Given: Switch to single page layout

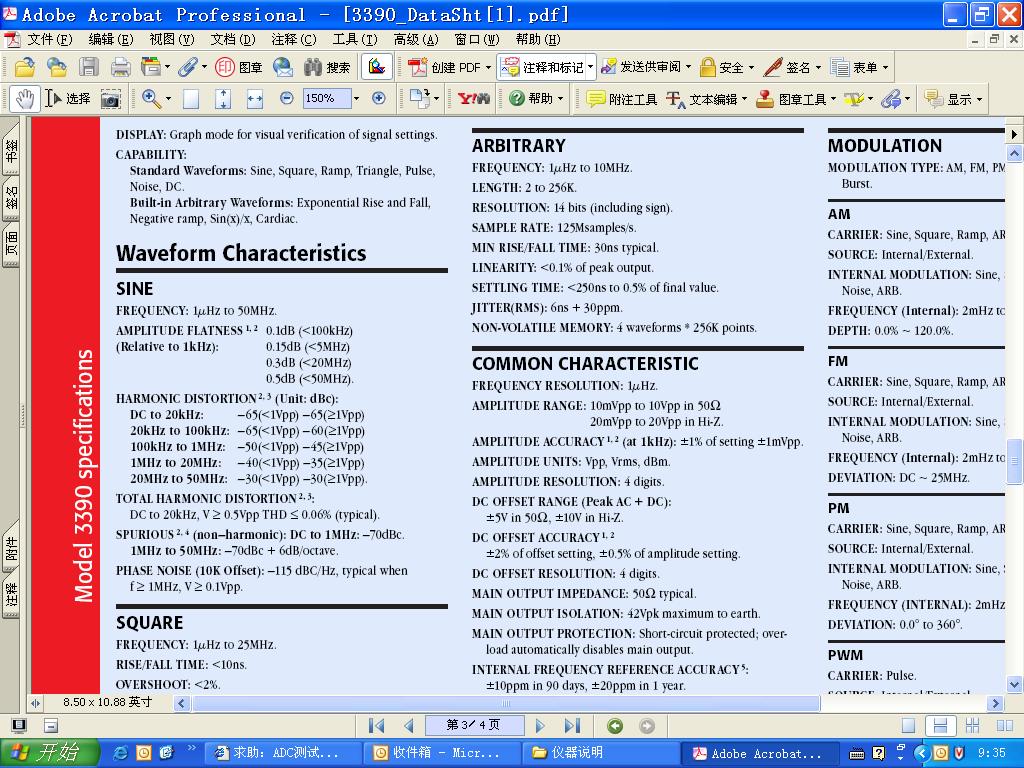Looking at the screenshot, I should (x=908, y=726).
